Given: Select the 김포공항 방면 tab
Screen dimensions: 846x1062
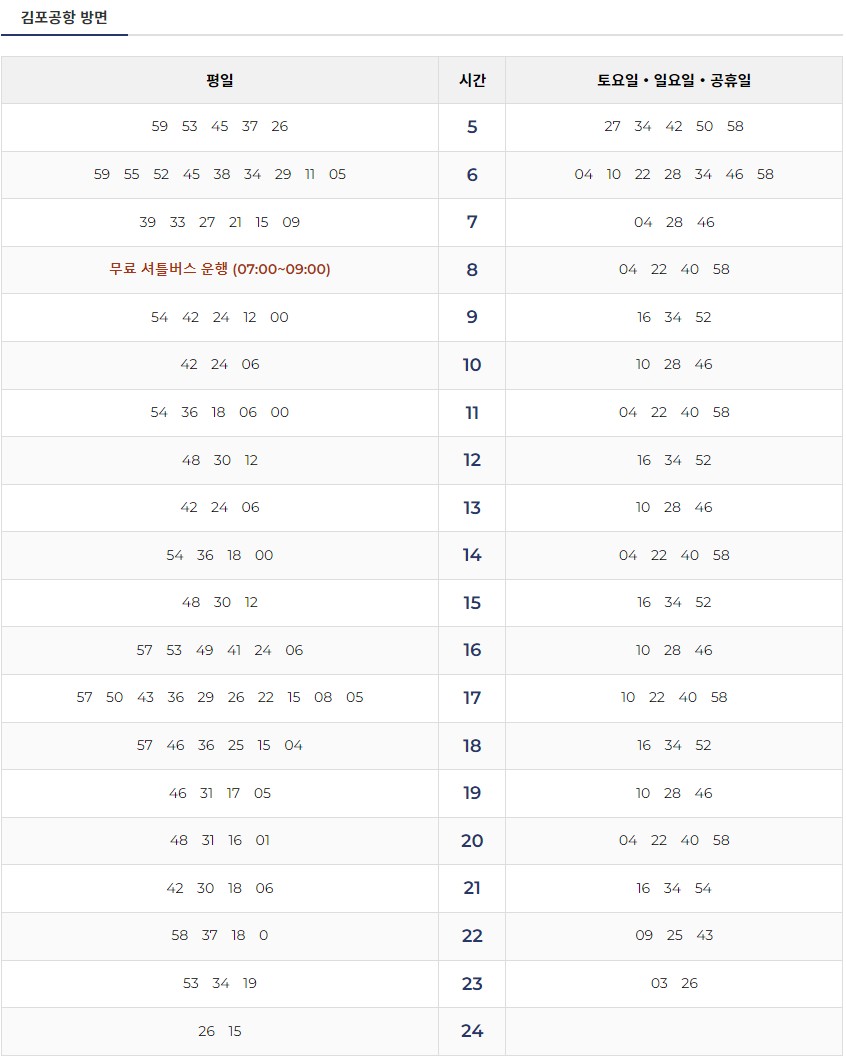Looking at the screenshot, I should [x=65, y=16].
